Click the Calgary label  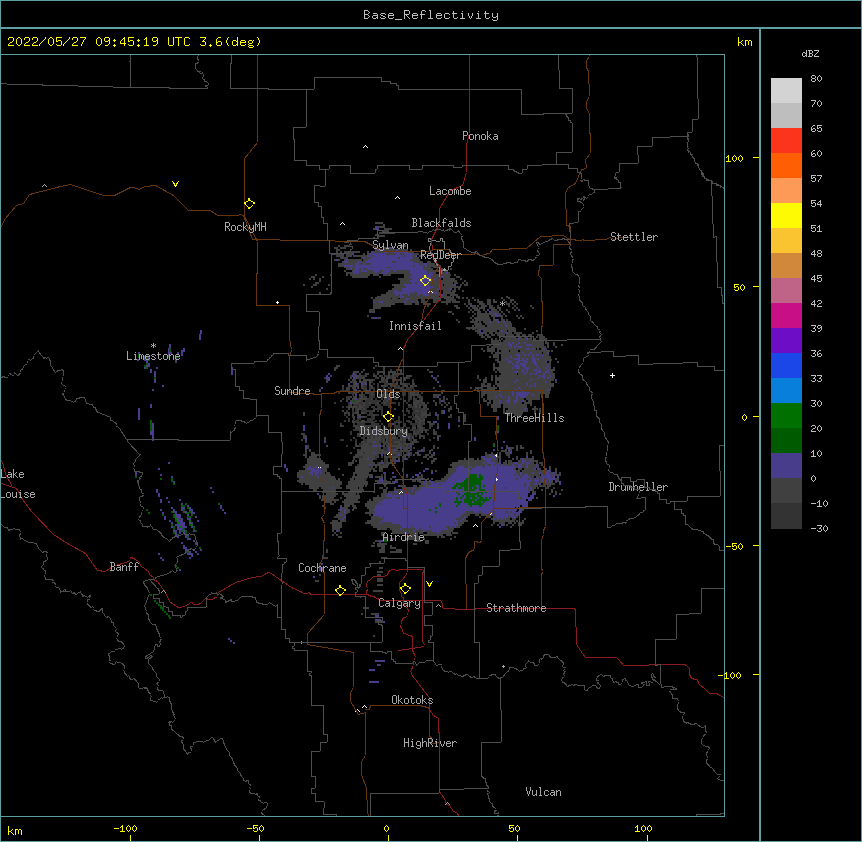click(x=399, y=603)
